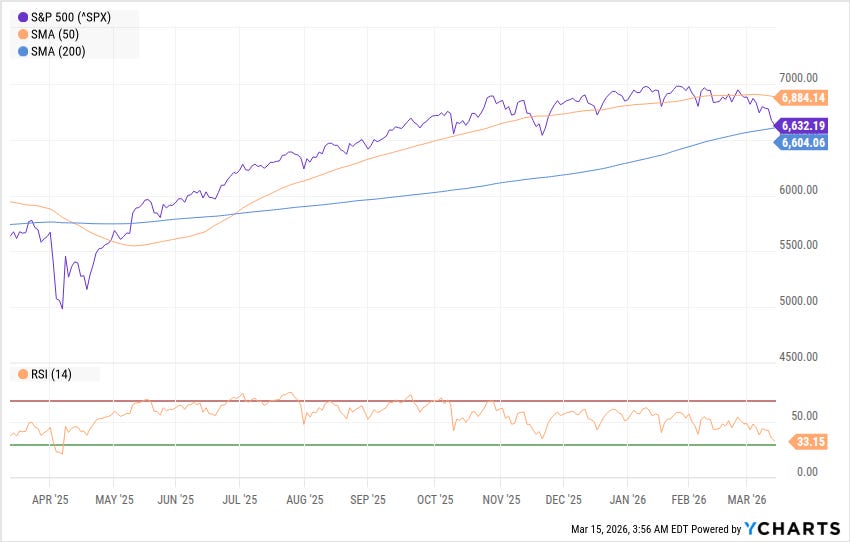The width and height of the screenshot is (850, 542).
Task: Click the orange RSI (14) legend dot
Action: click(23, 374)
